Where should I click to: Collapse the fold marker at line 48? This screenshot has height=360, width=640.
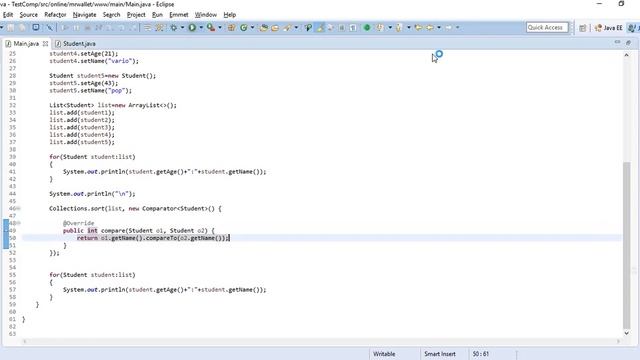tap(19, 223)
